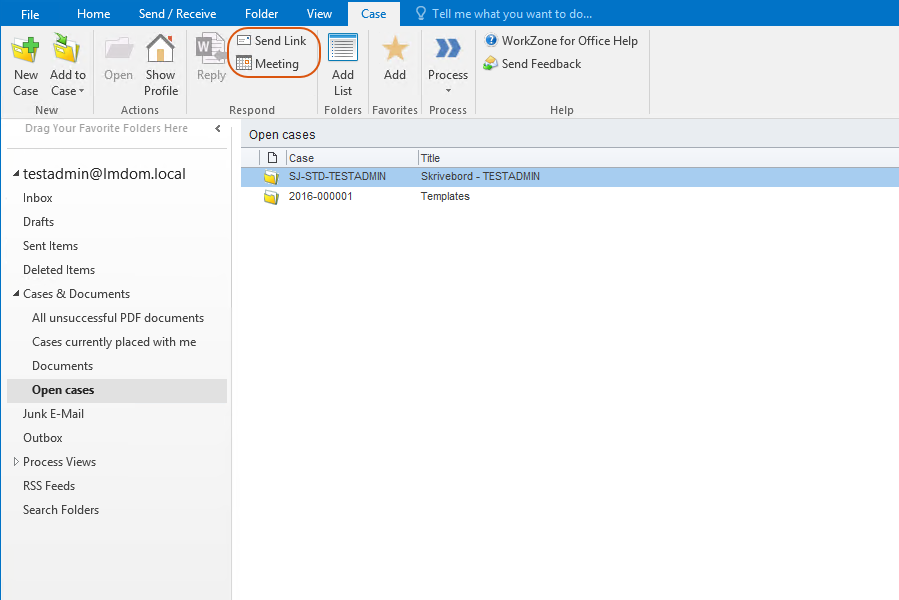
Task: Collapse the favorite folders pane arrow
Action: coord(218,129)
